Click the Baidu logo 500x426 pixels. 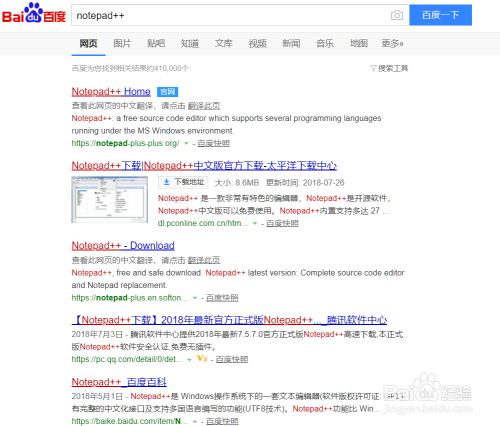click(x=34, y=13)
